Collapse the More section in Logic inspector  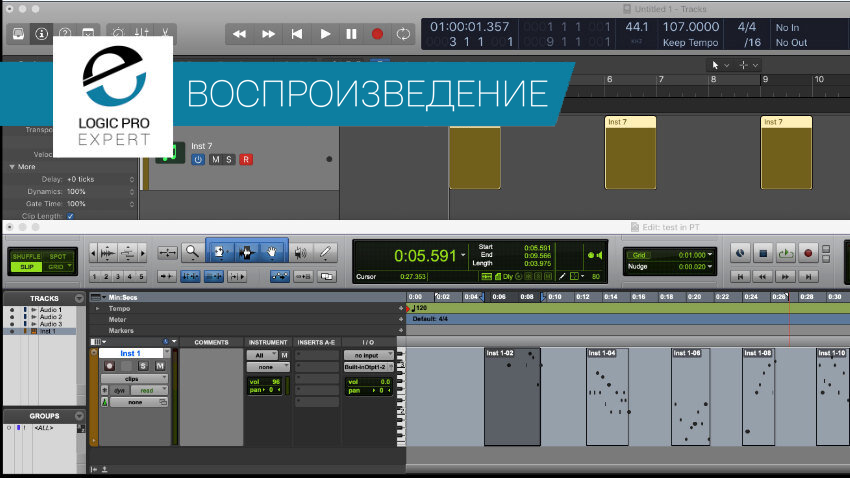tap(12, 167)
